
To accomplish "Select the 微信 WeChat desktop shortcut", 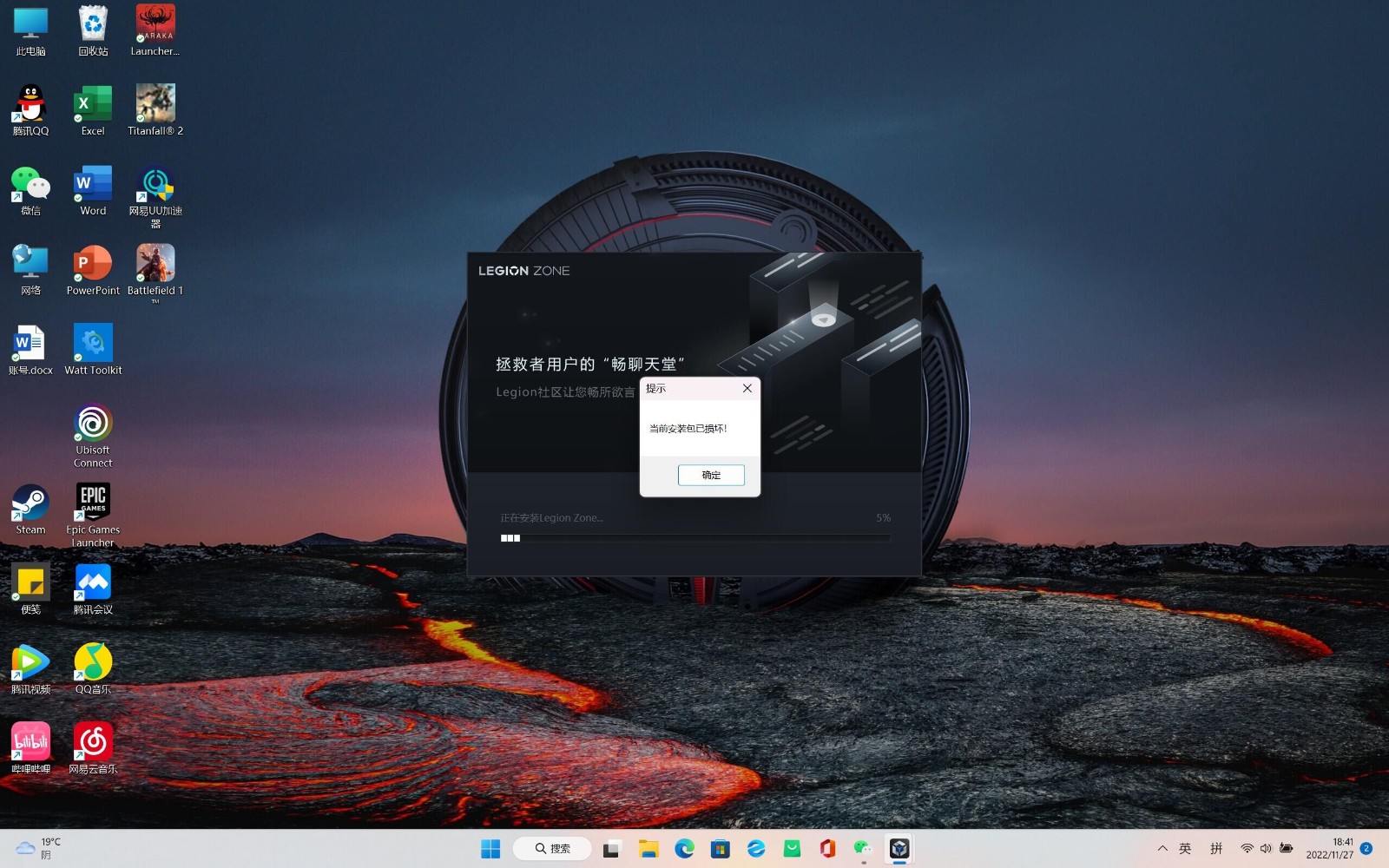I will (30, 191).
